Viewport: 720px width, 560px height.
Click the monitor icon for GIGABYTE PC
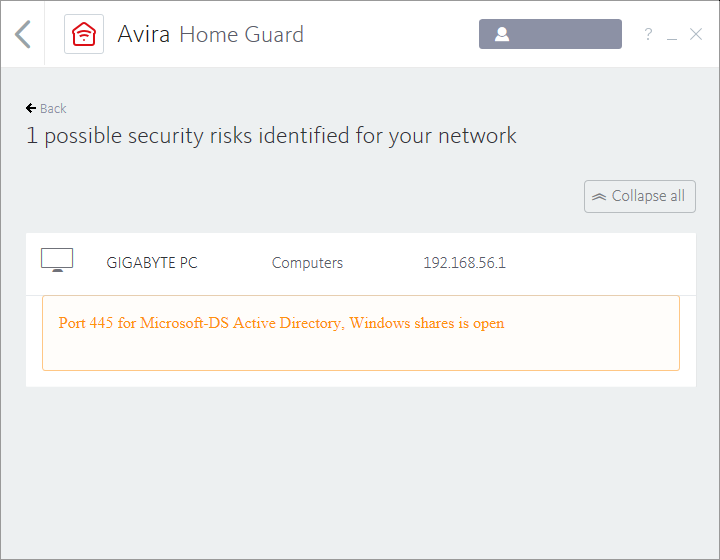click(57, 262)
